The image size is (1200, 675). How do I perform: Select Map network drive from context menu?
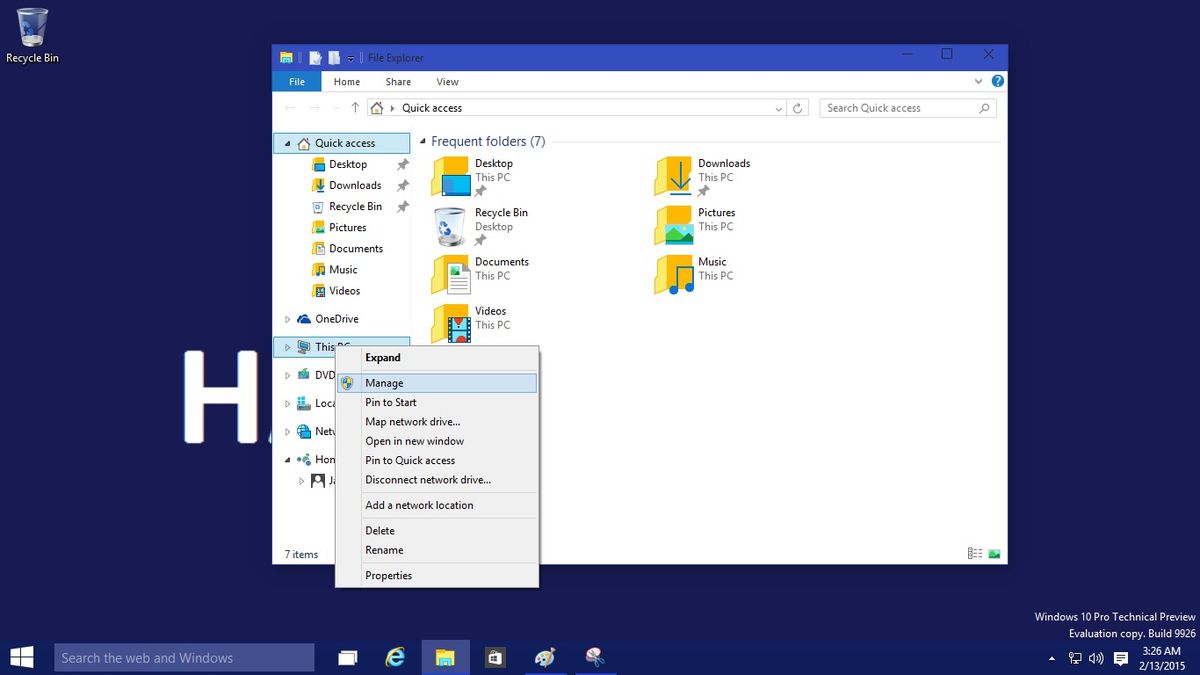tap(413, 421)
